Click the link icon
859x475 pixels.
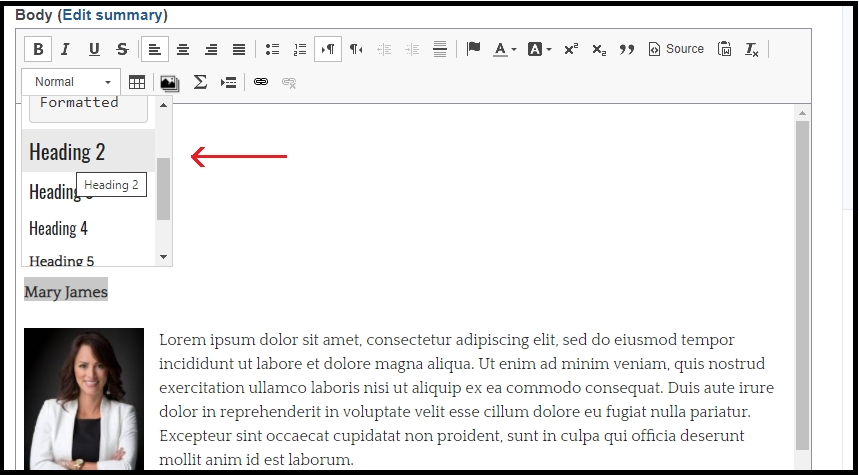(261, 82)
